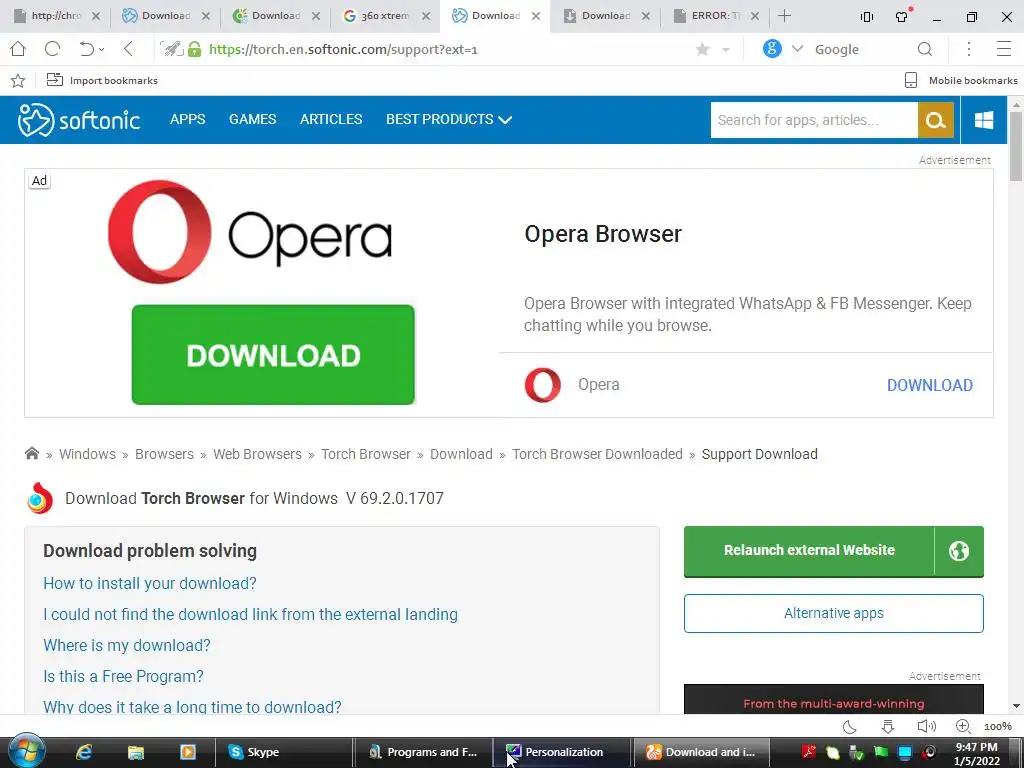The image size is (1024, 768).
Task: Open the Torch Browser breadcrumb link
Action: pyautogui.click(x=366, y=454)
